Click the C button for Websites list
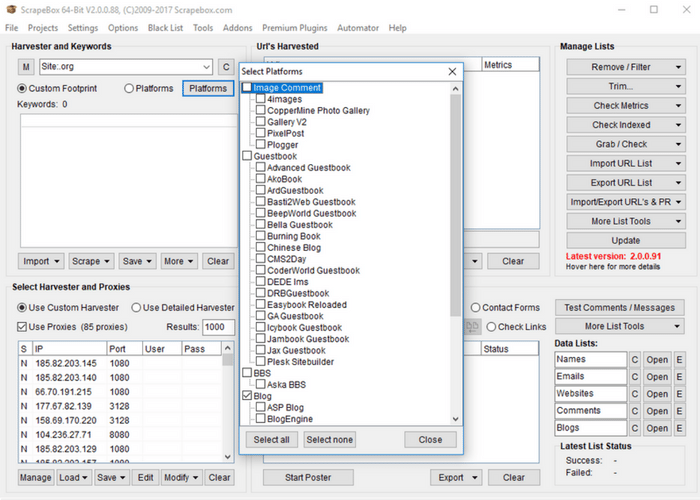 click(x=635, y=394)
